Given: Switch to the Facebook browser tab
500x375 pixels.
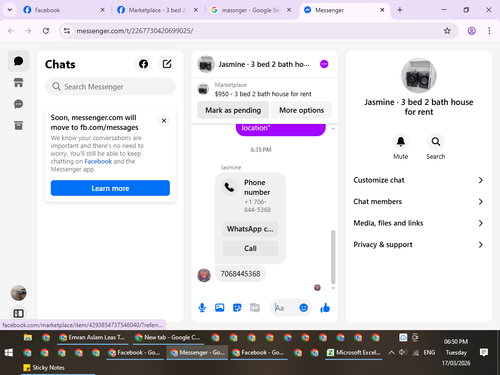Looking at the screenshot, I should click(x=64, y=10).
